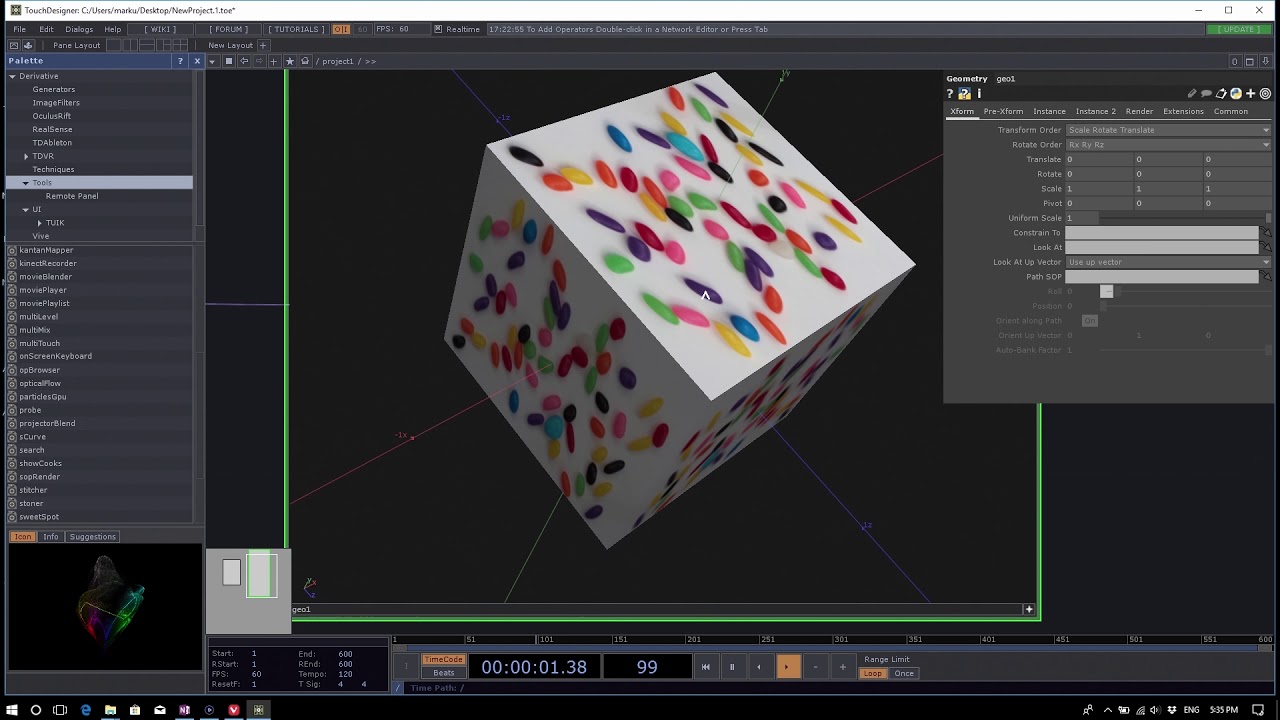Screen dimensions: 1280x720
Task: Select the single pane layout icon
Action: 114,45
